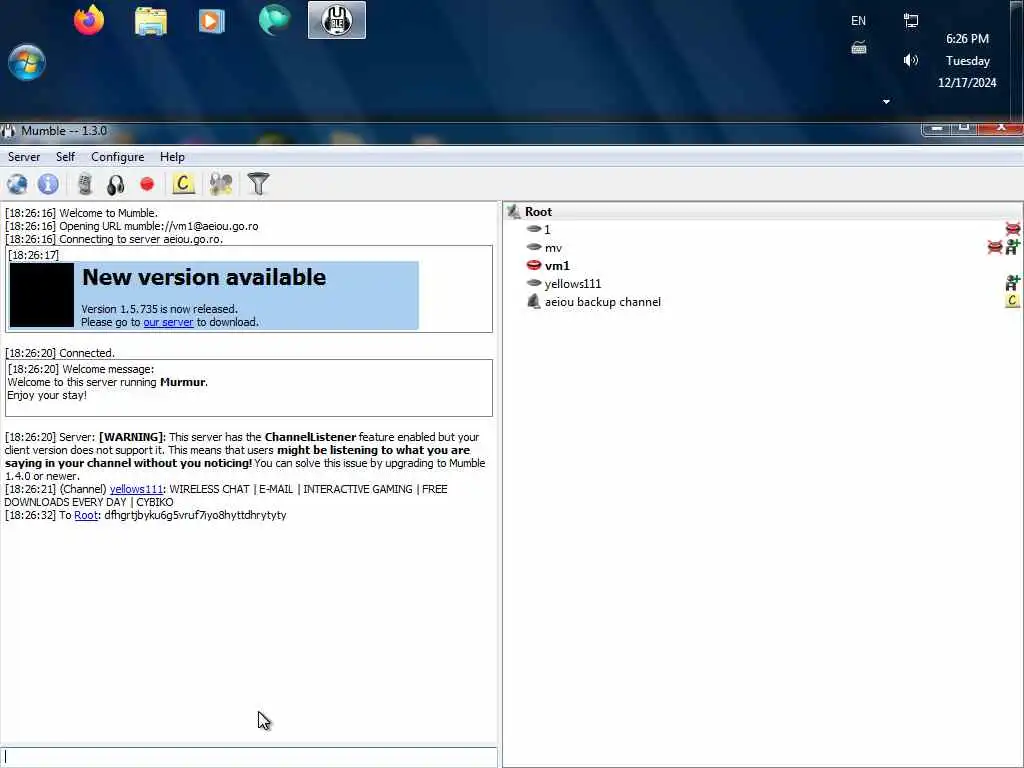
Task: Open audio wizard settings icon
Action: pos(221,184)
